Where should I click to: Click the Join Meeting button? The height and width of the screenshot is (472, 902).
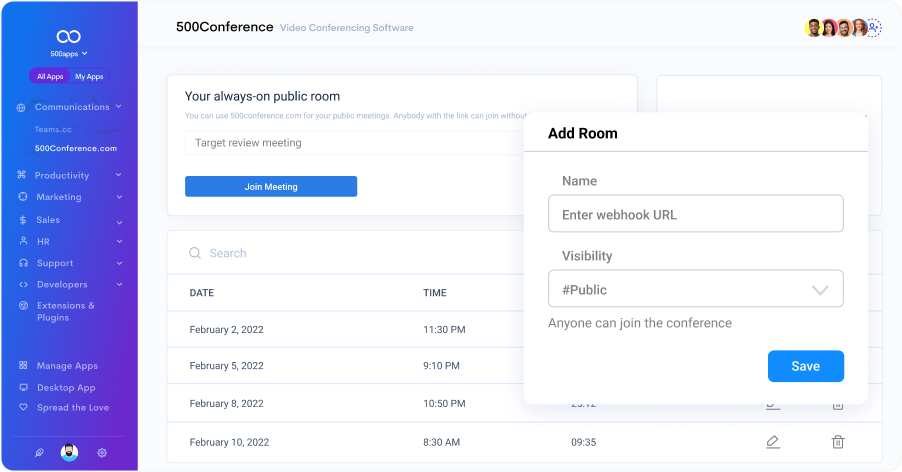[x=271, y=187]
